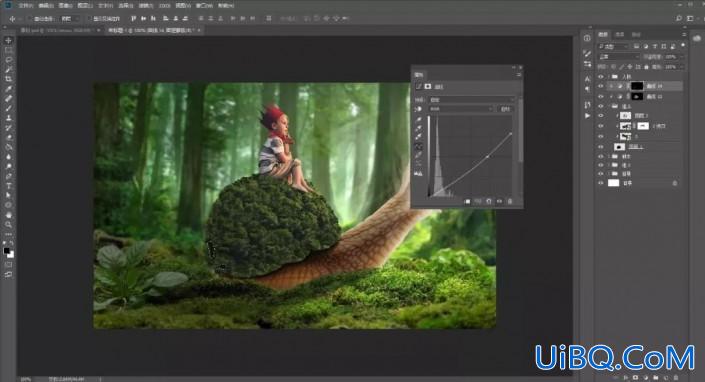Screen dimensions: 705x382
Task: Select the Eyedropper tool in the toolbox
Action: [8, 89]
